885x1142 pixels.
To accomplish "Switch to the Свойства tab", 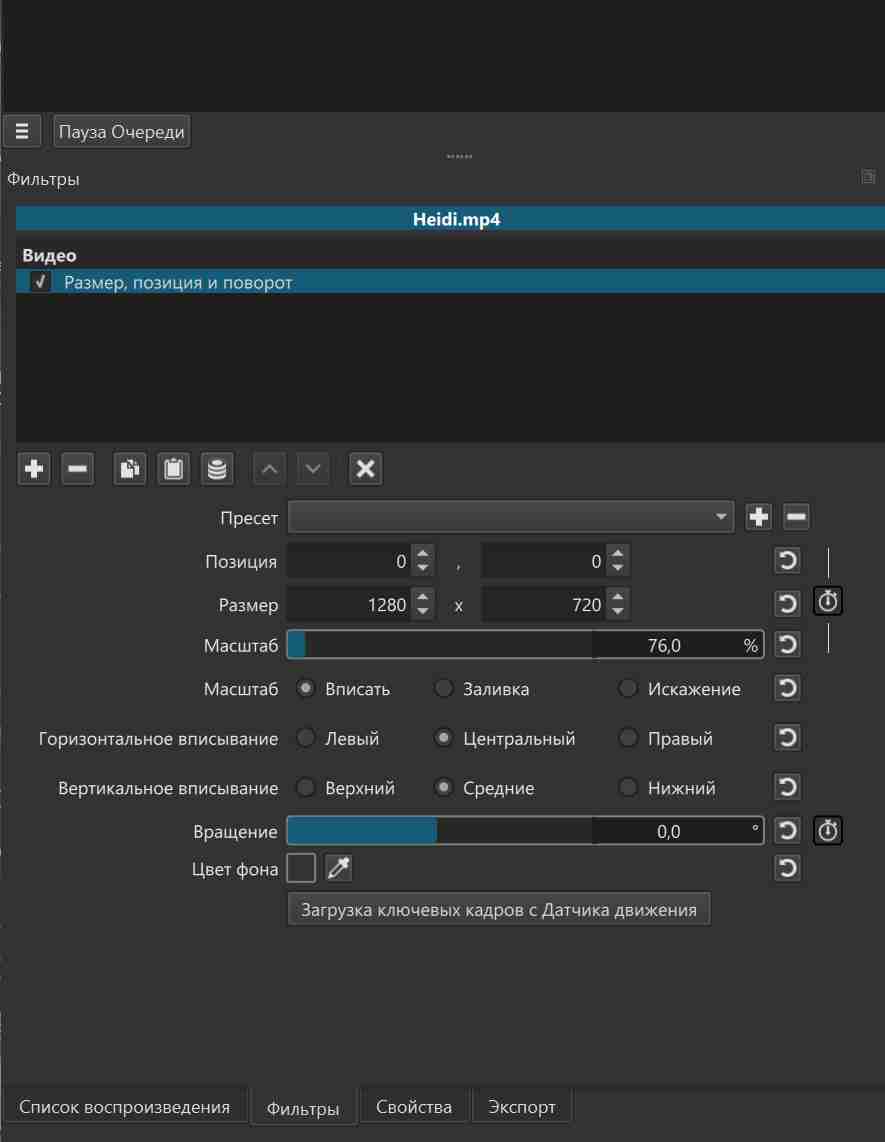I will pyautogui.click(x=414, y=1107).
